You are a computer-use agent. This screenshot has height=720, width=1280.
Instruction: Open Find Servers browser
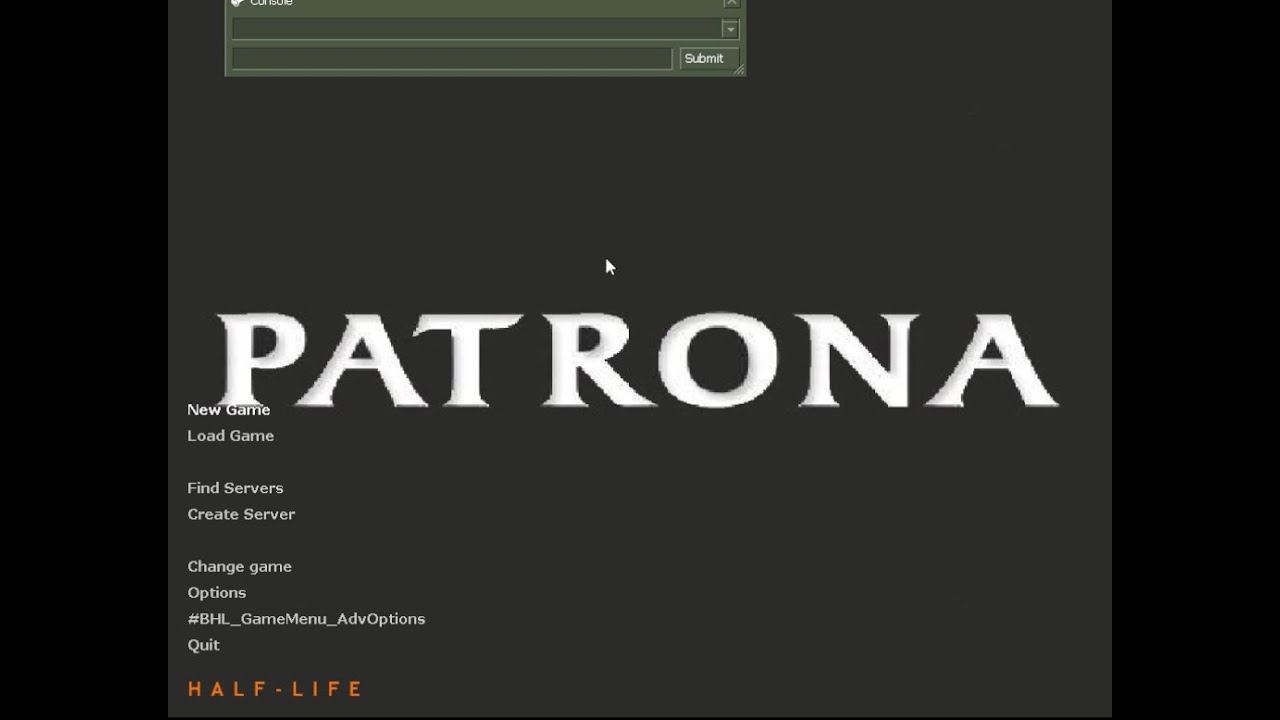[235, 488]
